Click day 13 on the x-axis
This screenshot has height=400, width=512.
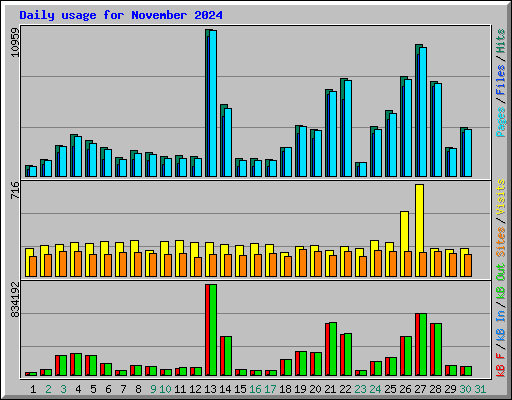(210, 389)
